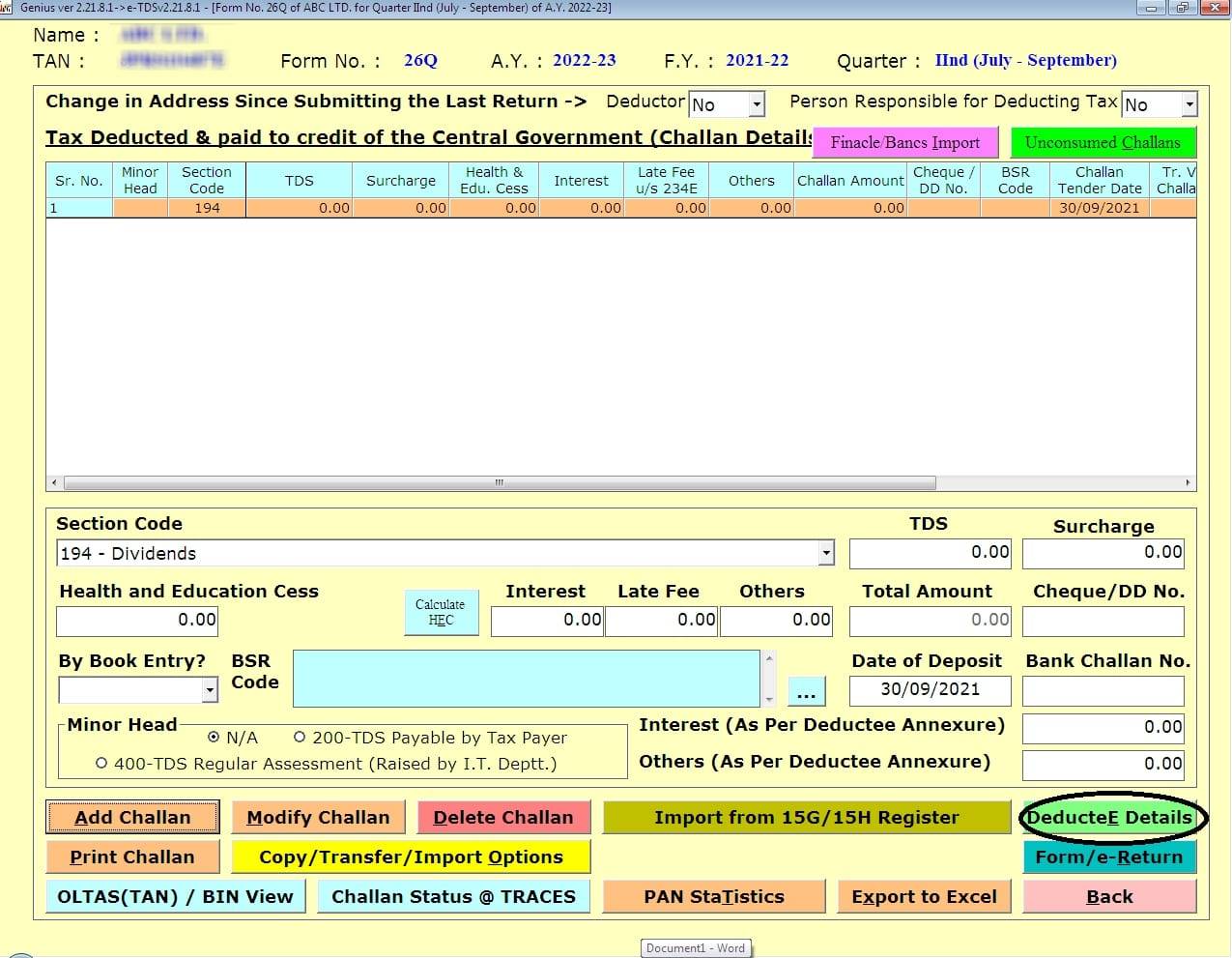
Task: Expand the By Book Entry dropdown
Action: pyautogui.click(x=210, y=689)
